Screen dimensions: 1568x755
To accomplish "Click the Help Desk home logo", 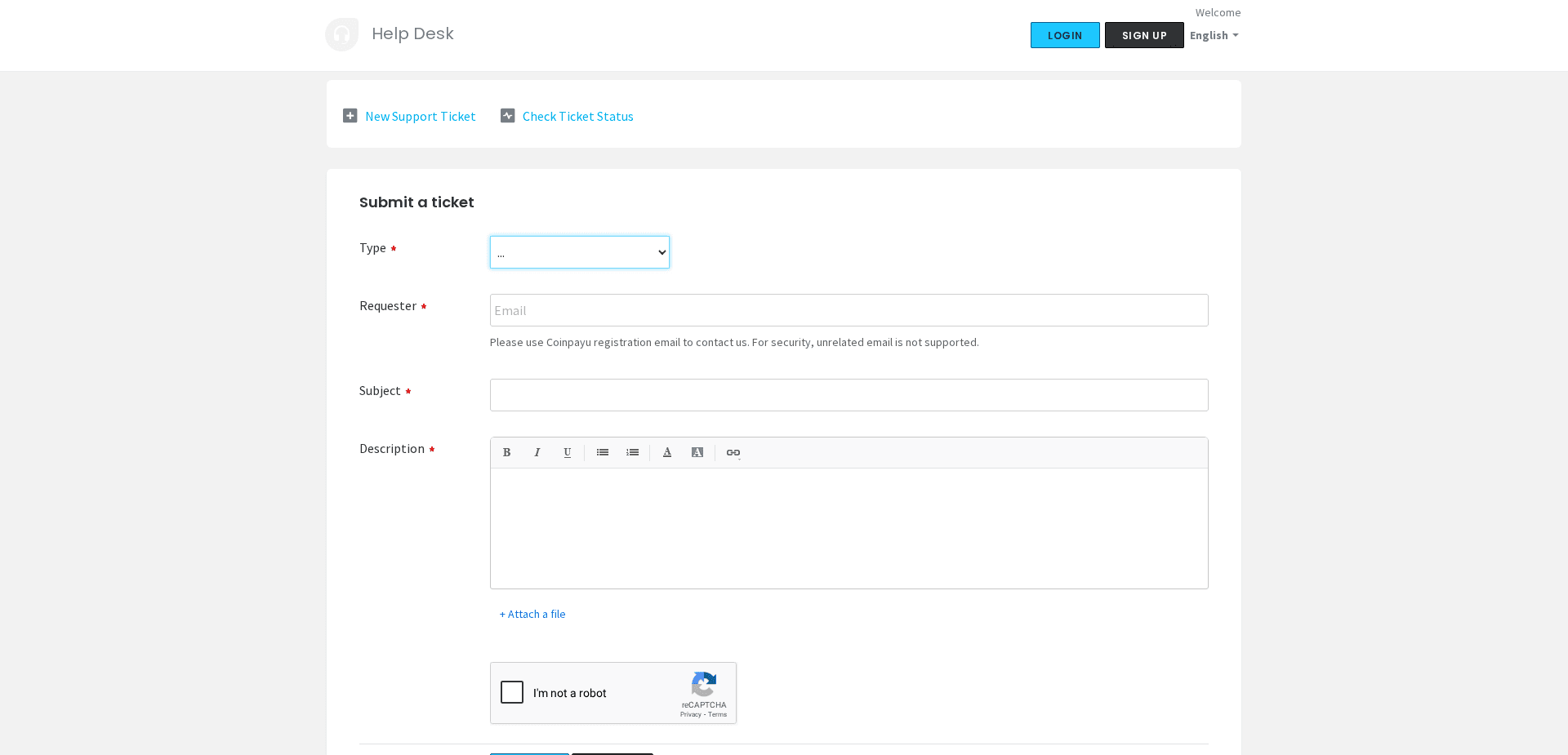I will pyautogui.click(x=341, y=33).
